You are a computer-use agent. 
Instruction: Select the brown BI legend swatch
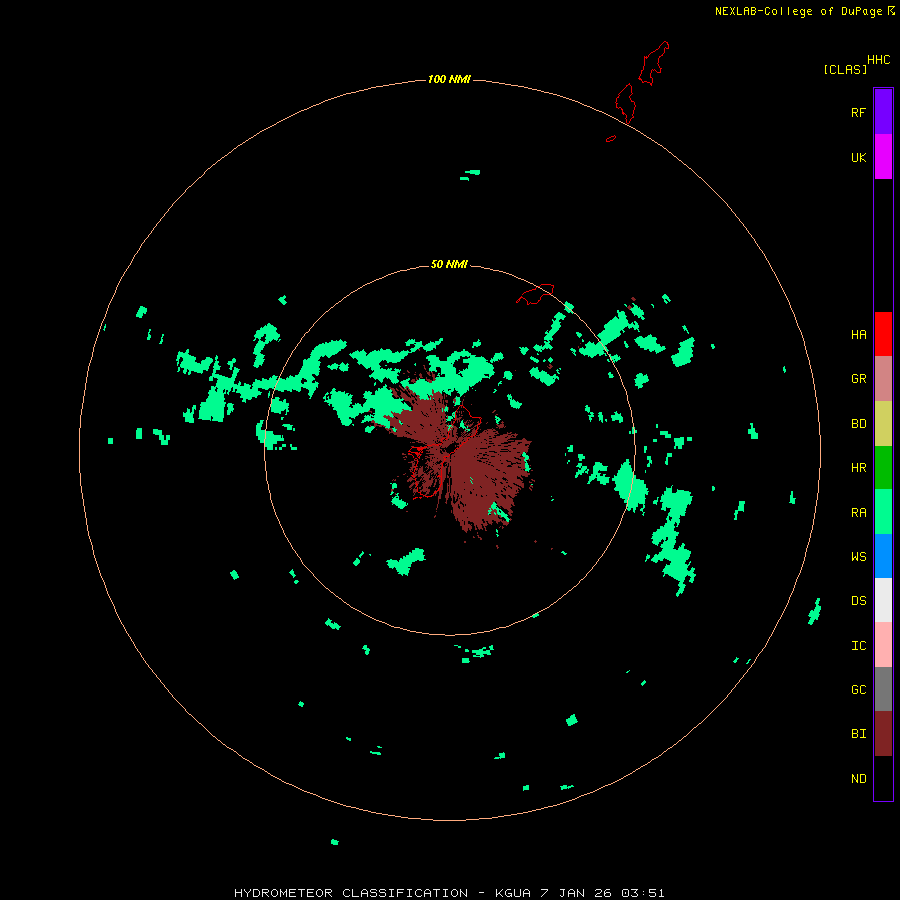[x=883, y=734]
